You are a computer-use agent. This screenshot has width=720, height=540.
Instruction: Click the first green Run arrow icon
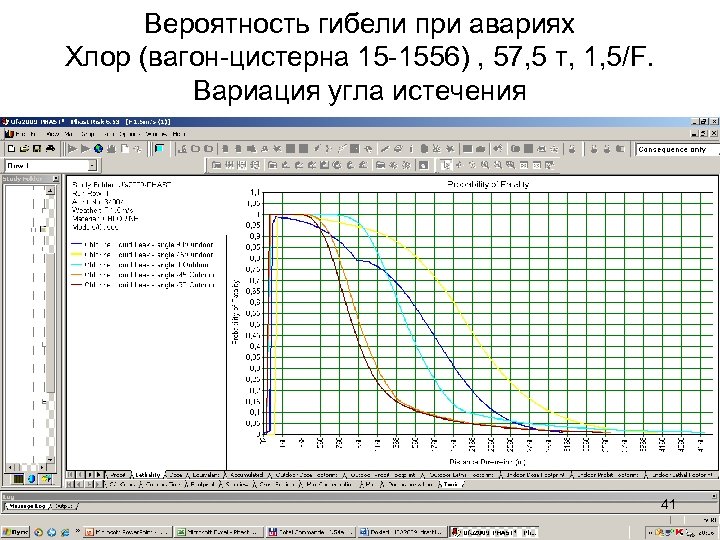[x=72, y=148]
